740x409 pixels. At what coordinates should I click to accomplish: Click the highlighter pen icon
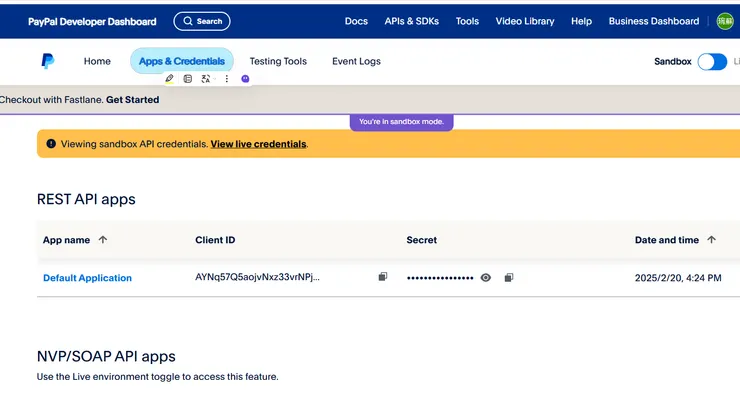click(x=169, y=79)
